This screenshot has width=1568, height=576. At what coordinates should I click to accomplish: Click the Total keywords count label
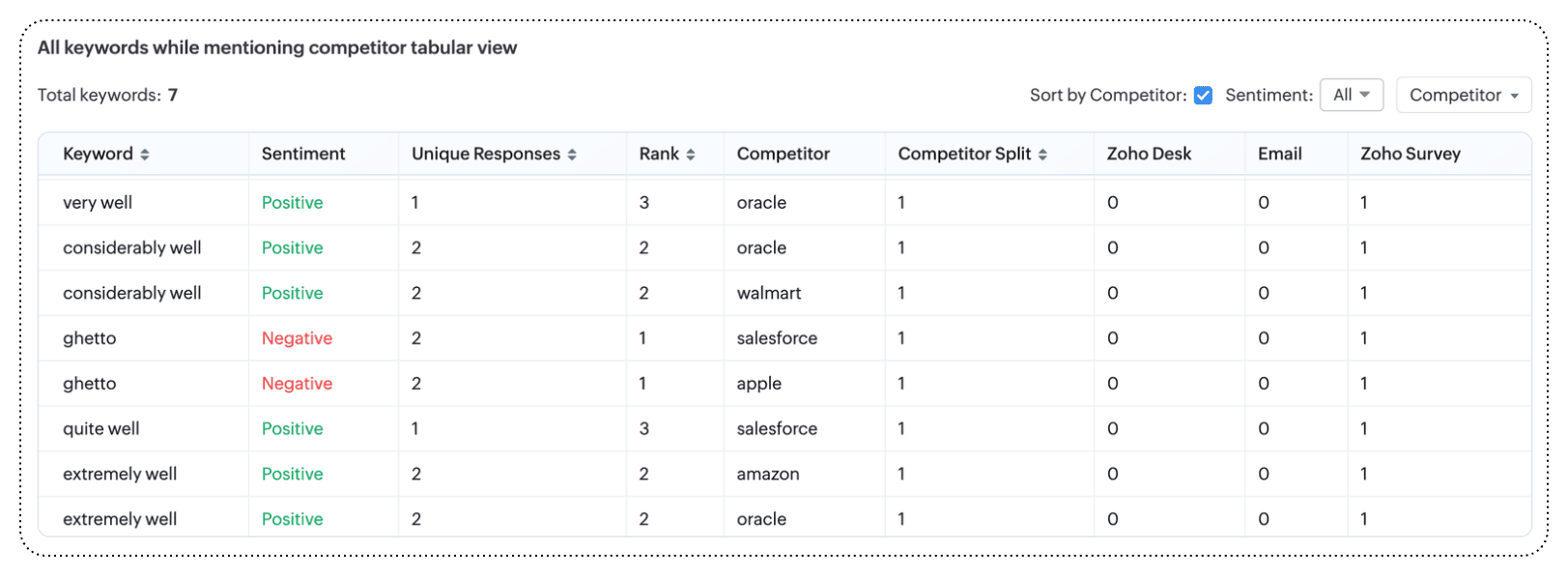click(x=107, y=95)
